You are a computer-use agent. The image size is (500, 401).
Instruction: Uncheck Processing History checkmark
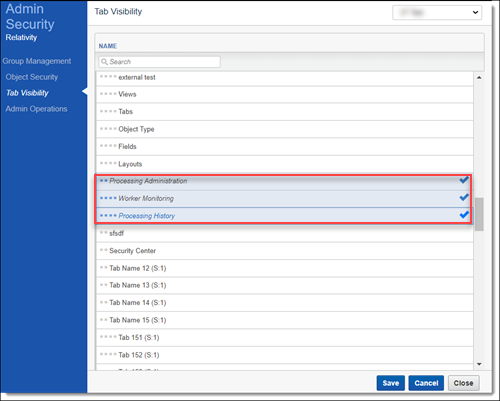point(464,215)
